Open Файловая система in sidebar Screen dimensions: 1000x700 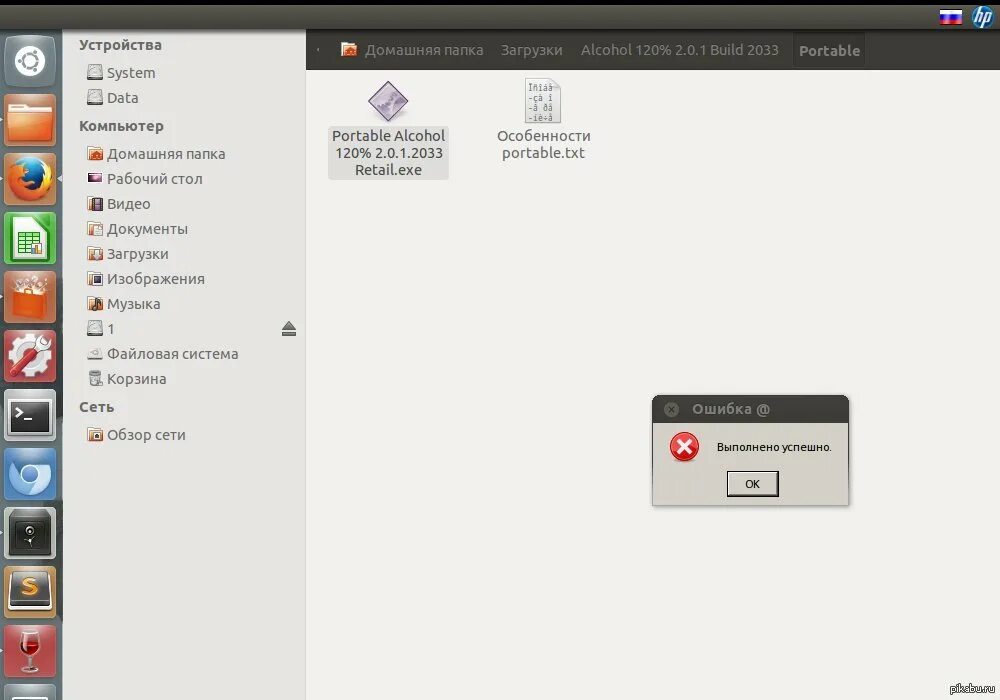point(163,354)
